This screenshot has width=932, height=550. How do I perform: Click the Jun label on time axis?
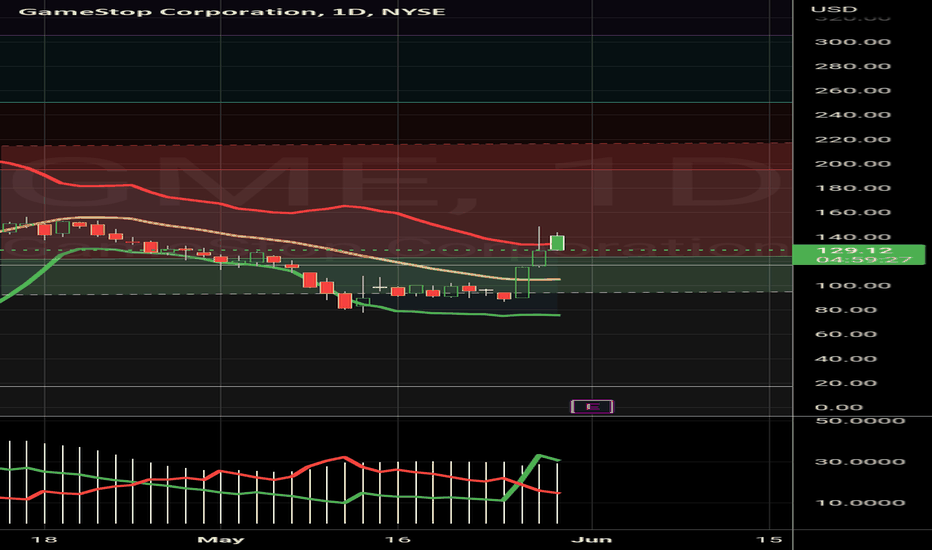click(x=592, y=539)
